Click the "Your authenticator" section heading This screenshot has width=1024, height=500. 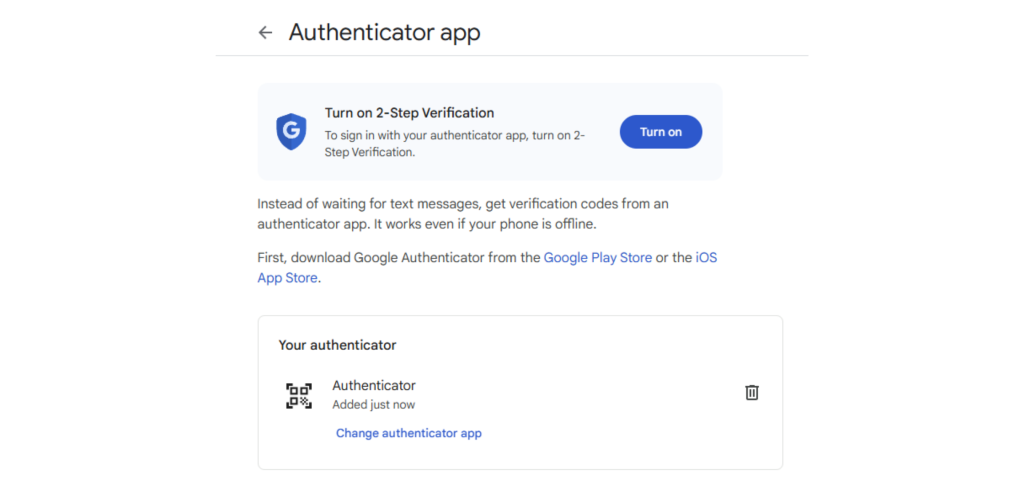point(337,345)
